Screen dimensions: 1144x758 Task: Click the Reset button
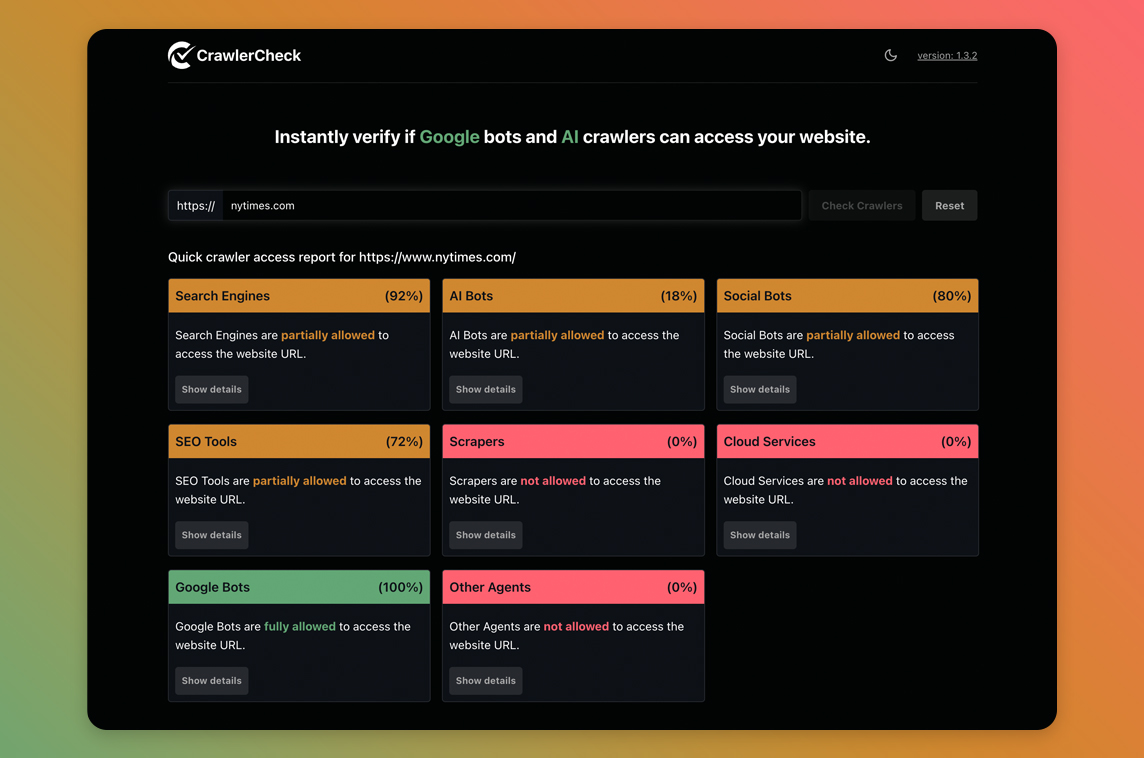[949, 206]
